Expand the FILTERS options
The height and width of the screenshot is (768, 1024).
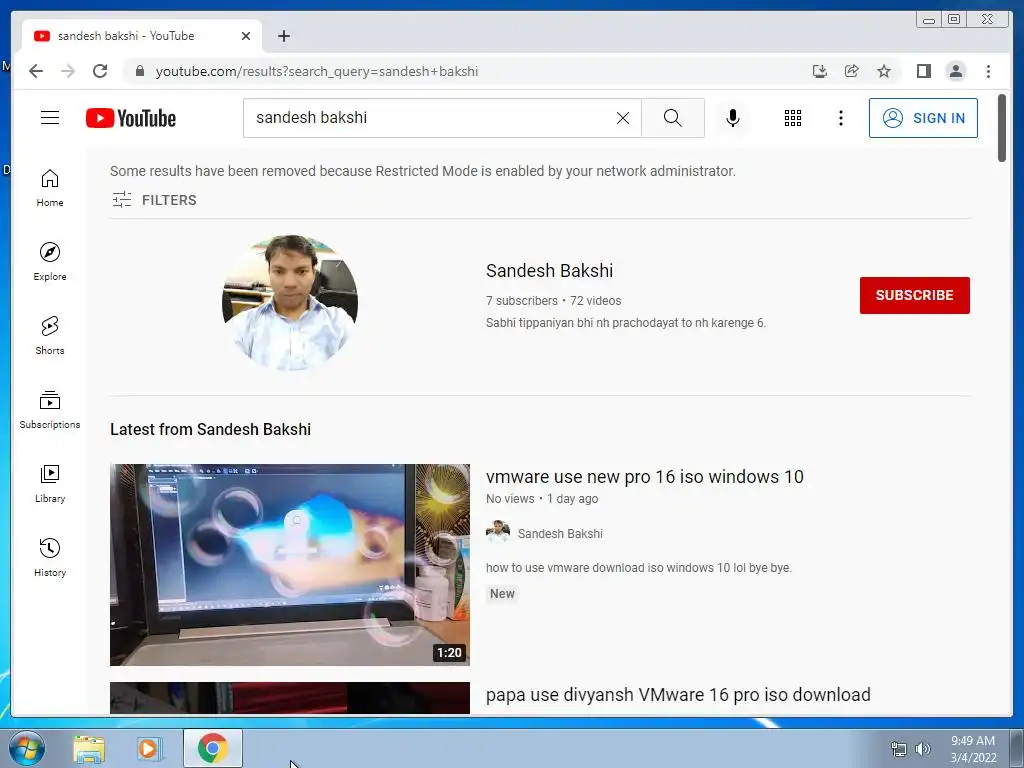click(x=154, y=200)
